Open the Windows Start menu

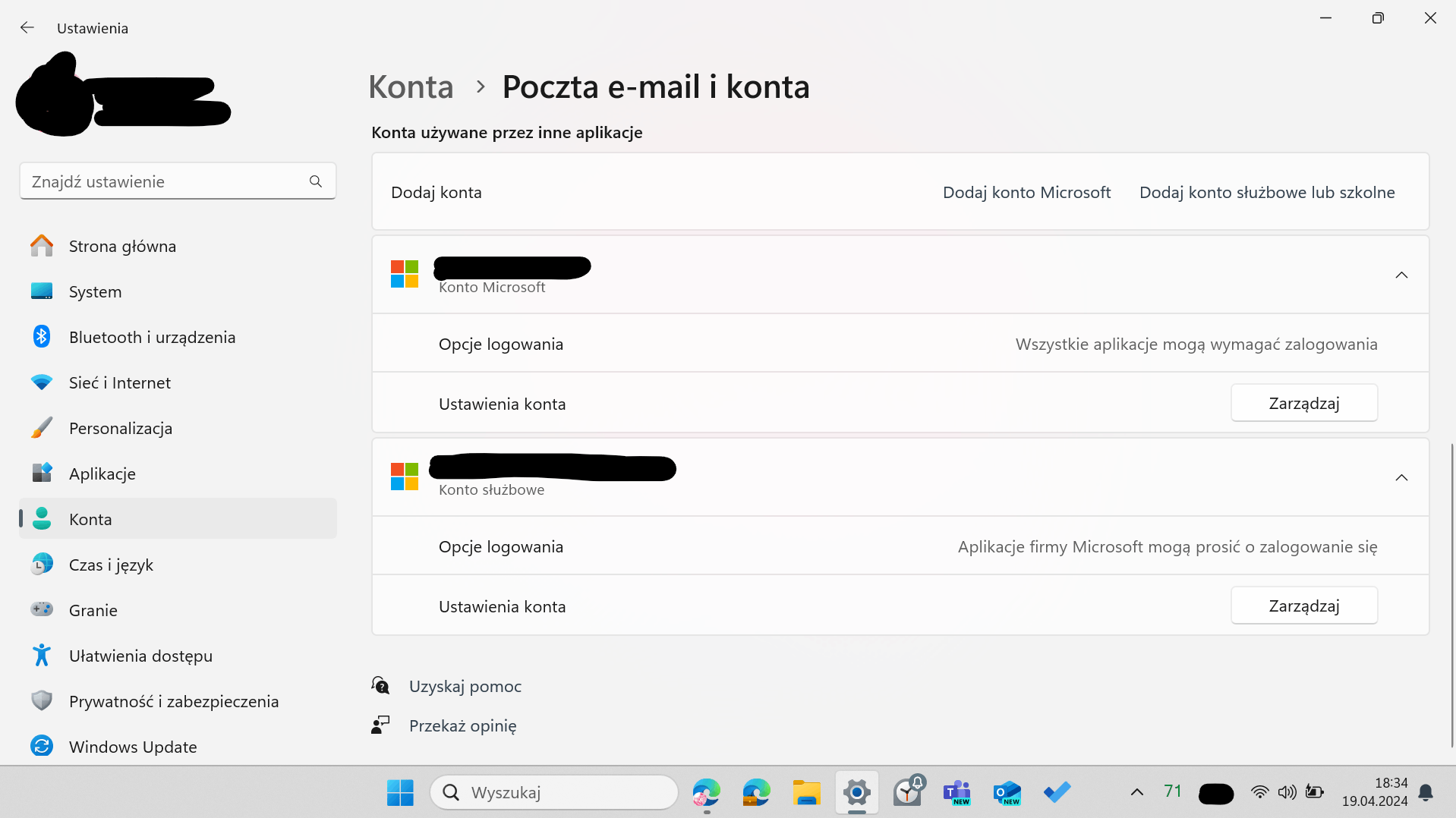click(400, 792)
